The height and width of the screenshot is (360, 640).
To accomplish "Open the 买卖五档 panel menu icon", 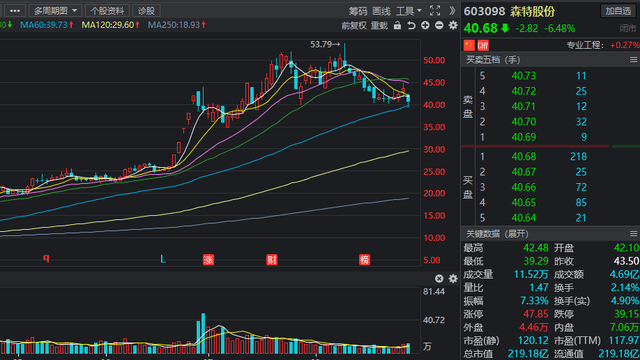I will click(633, 60).
